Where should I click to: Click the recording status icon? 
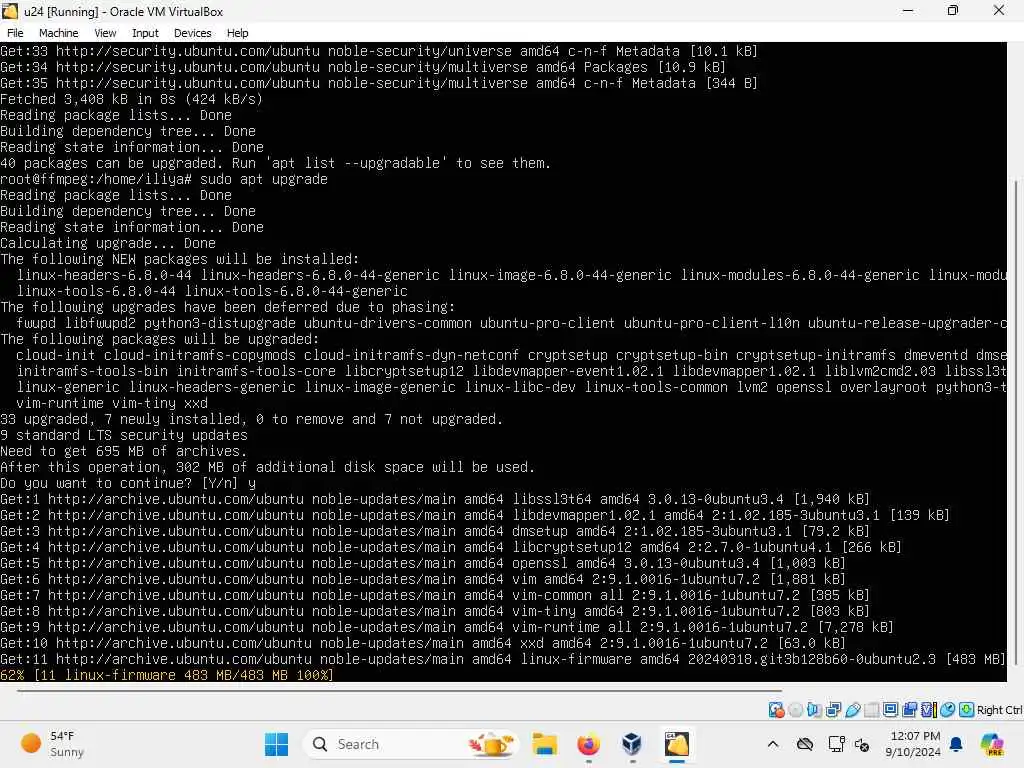coord(909,709)
